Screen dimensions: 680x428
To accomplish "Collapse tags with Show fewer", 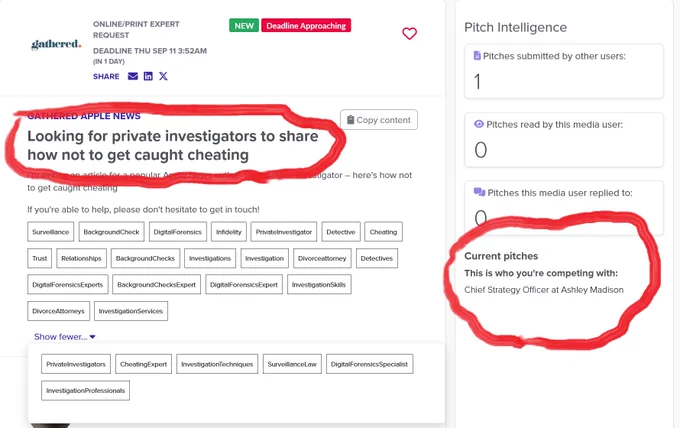I will point(65,337).
